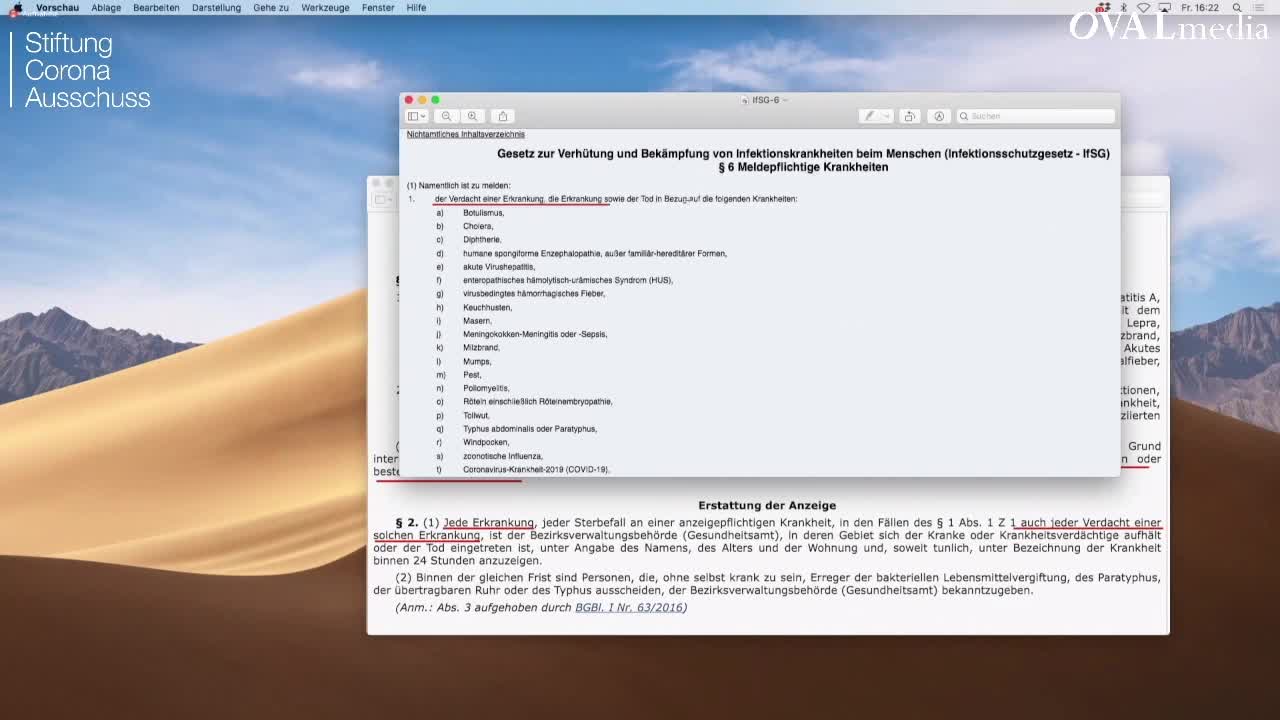1280x720 pixels.
Task: Click heading Erstattung der Anzeige in back window
Action: 767,505
